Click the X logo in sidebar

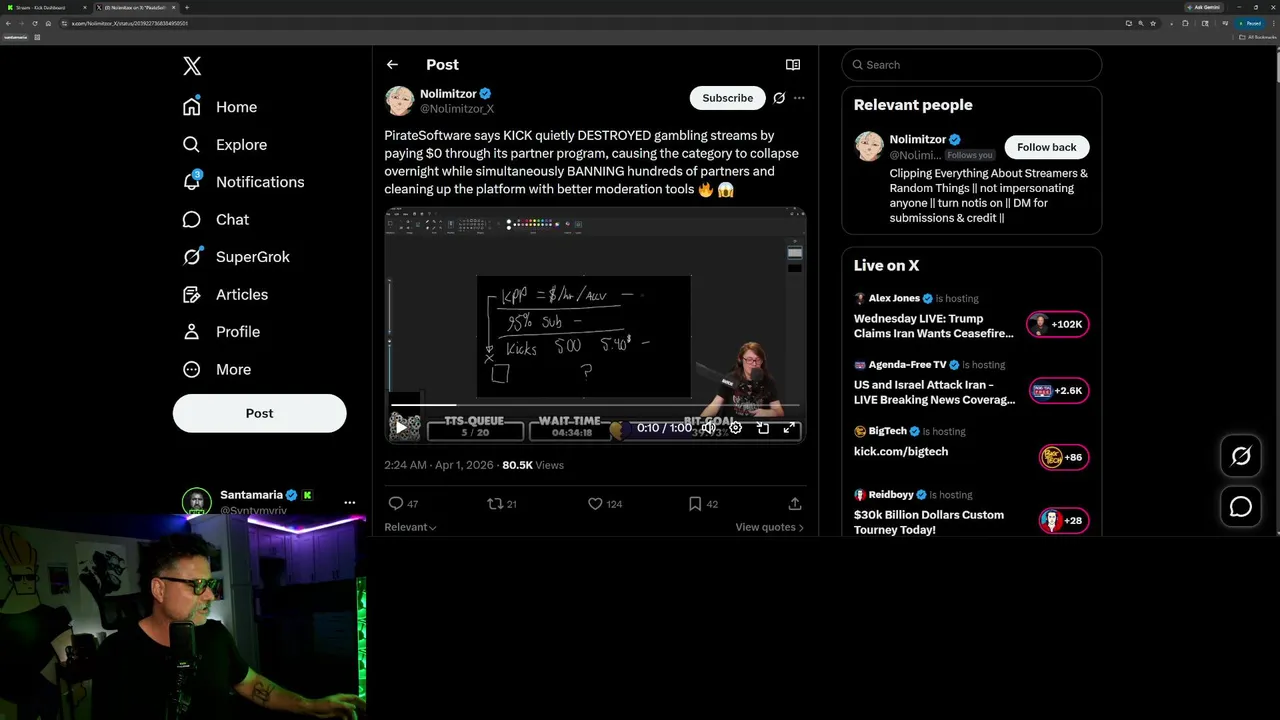(192, 66)
